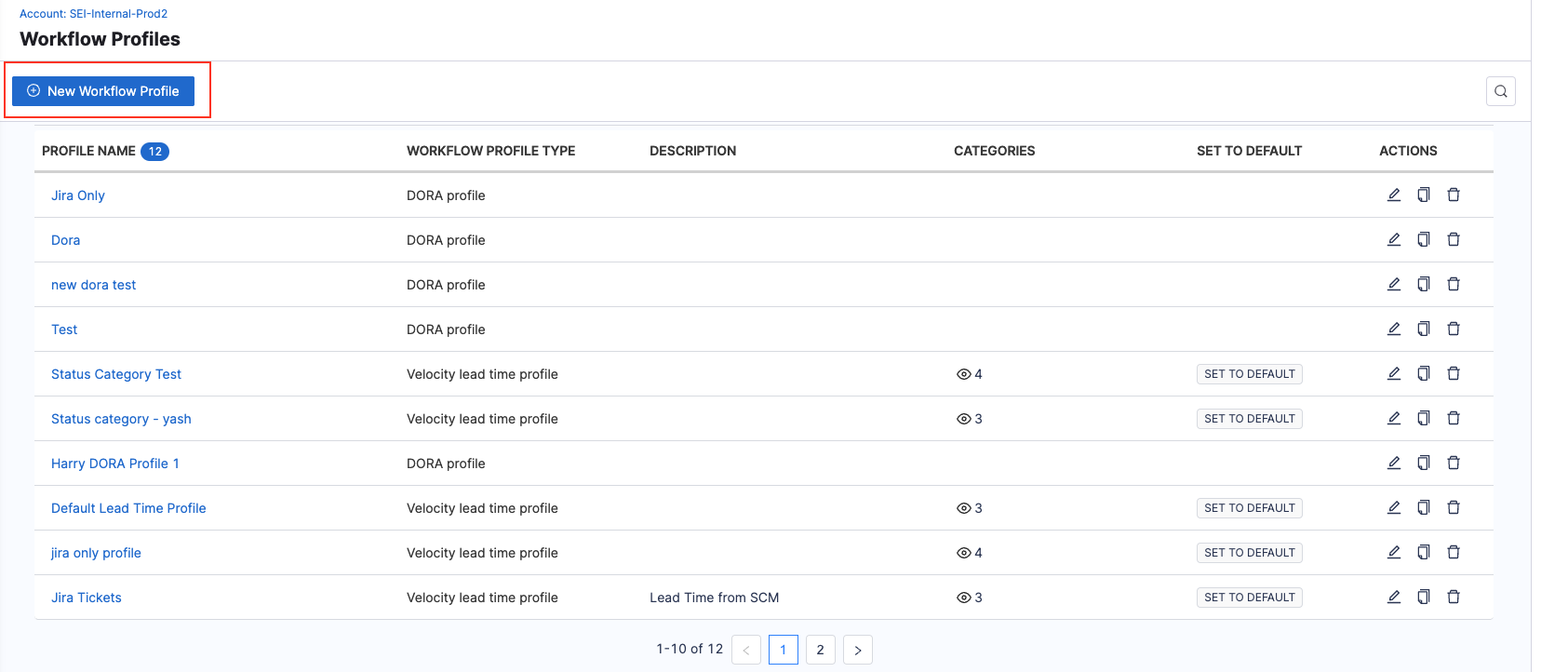Open the SEI-Internal-Prod2 account breadcrumb
The width and height of the screenshot is (1568, 672).
[x=93, y=14]
